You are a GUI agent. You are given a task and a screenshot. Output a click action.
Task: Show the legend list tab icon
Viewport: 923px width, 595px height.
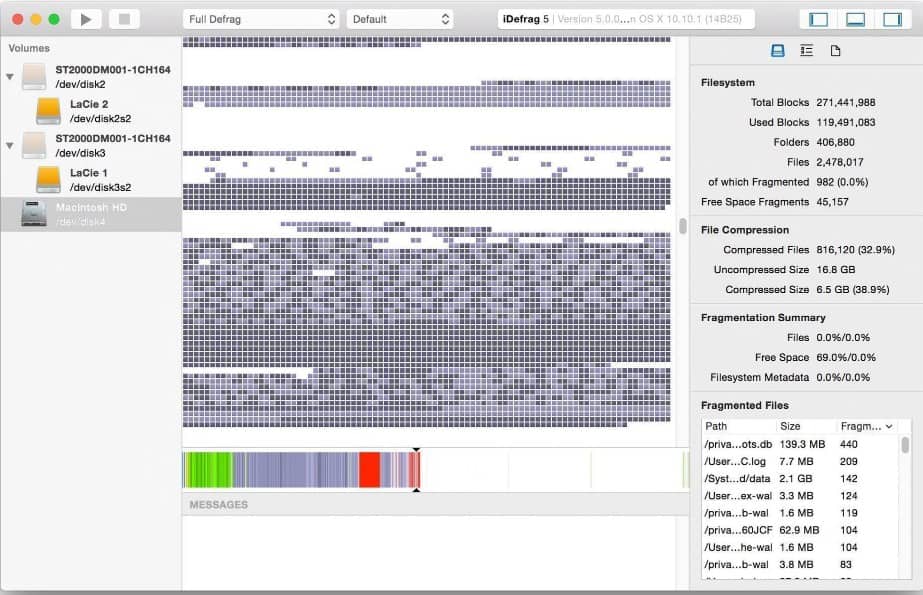[x=806, y=51]
